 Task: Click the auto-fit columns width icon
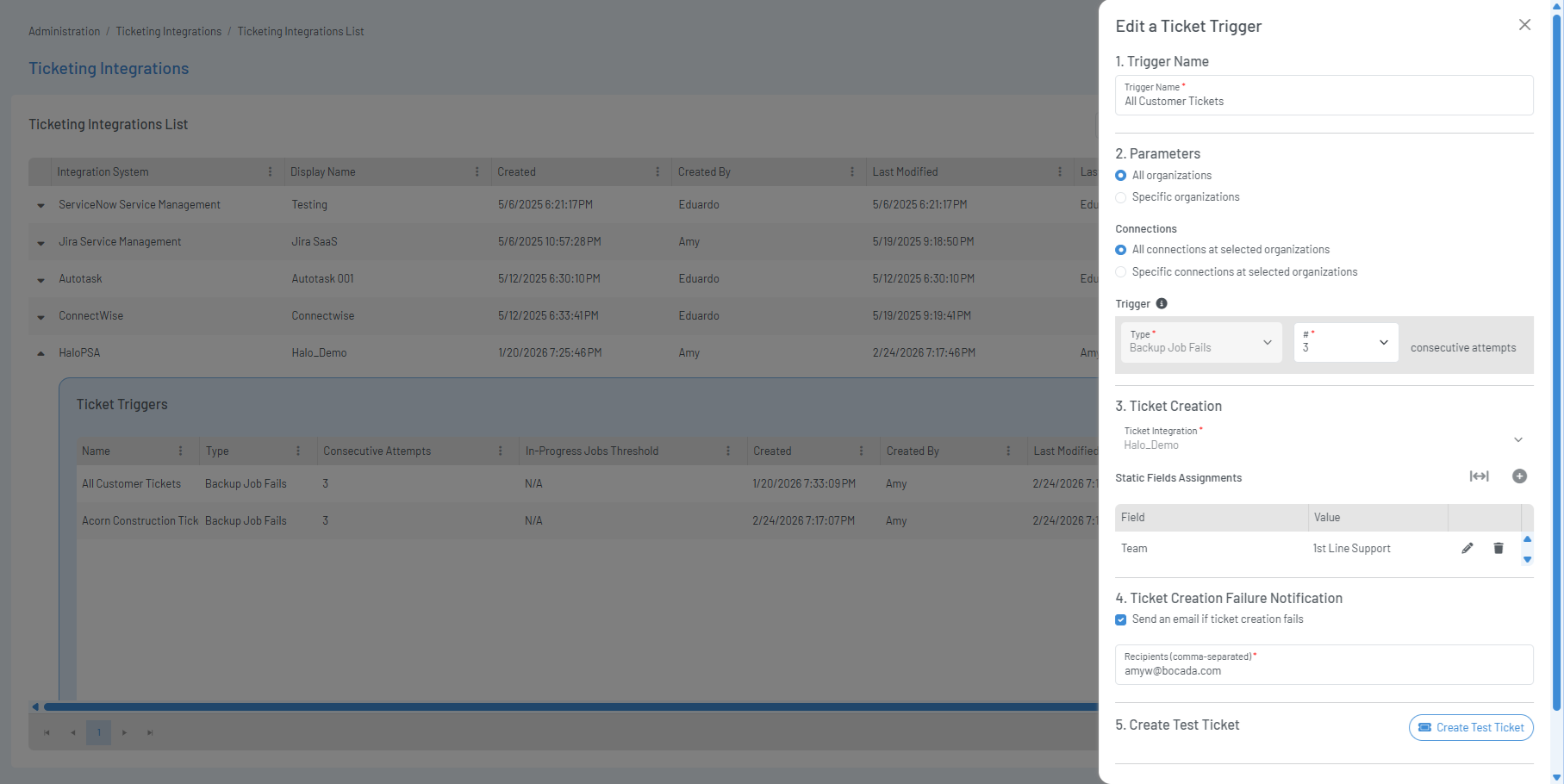click(x=1480, y=476)
